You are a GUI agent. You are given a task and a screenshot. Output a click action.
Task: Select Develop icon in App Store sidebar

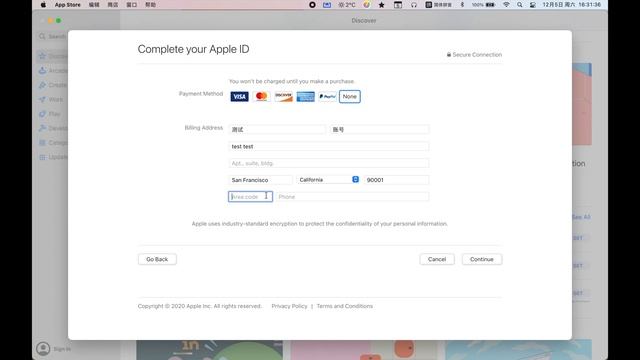[42, 128]
